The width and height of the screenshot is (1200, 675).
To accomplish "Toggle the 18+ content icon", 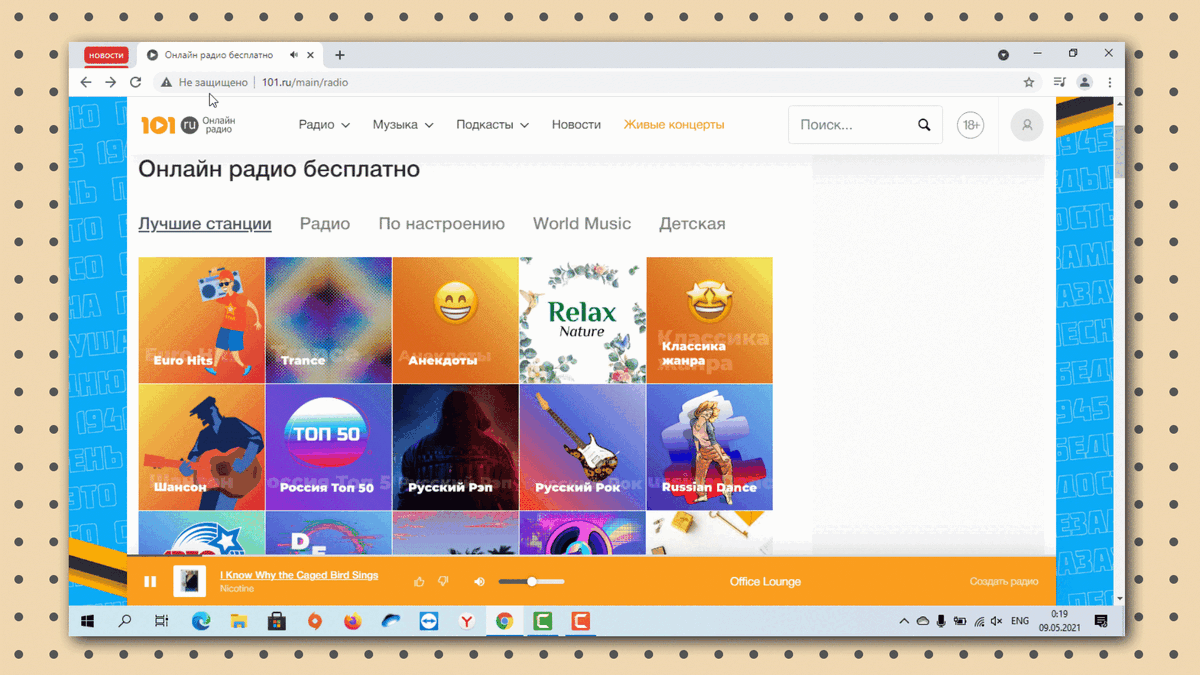I will 970,125.
